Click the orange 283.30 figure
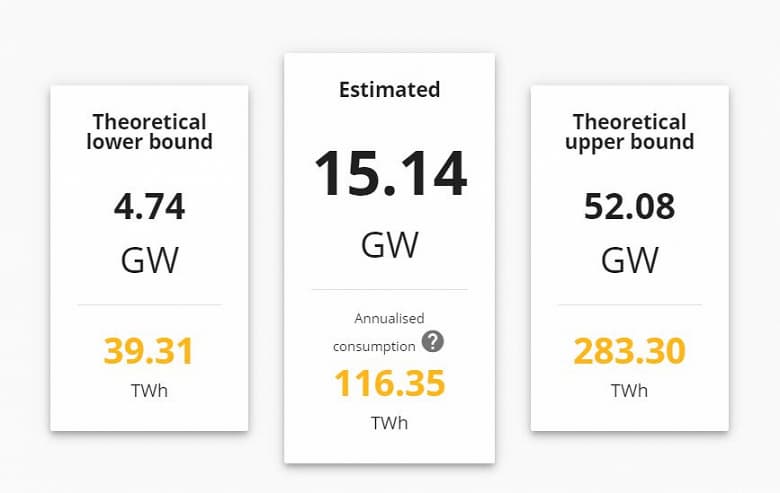The image size is (780, 493). coord(630,351)
